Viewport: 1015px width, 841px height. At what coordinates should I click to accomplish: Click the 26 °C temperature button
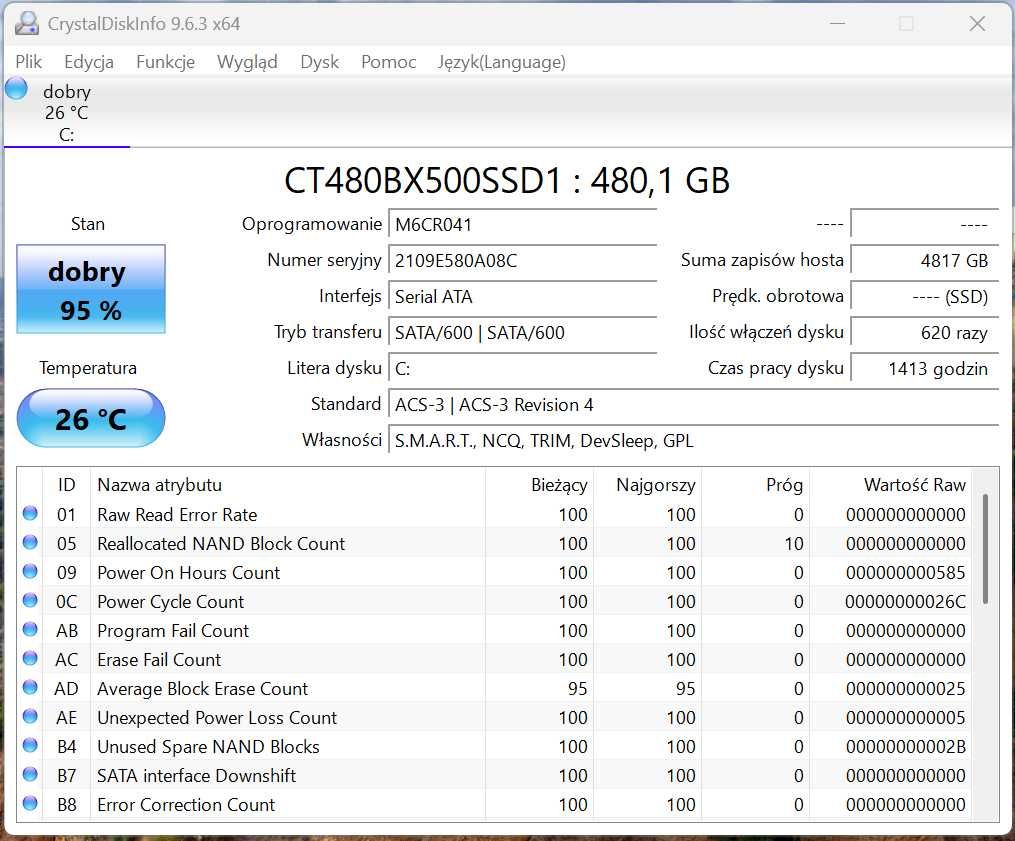click(91, 418)
